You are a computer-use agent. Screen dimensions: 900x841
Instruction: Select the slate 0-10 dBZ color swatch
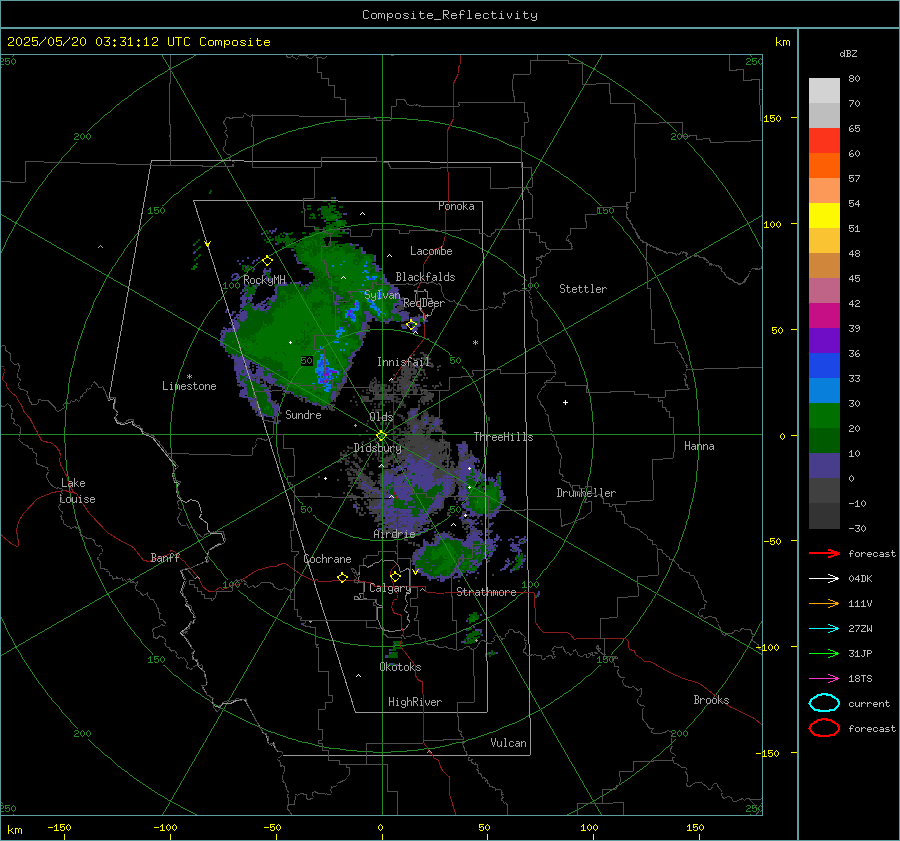point(824,465)
